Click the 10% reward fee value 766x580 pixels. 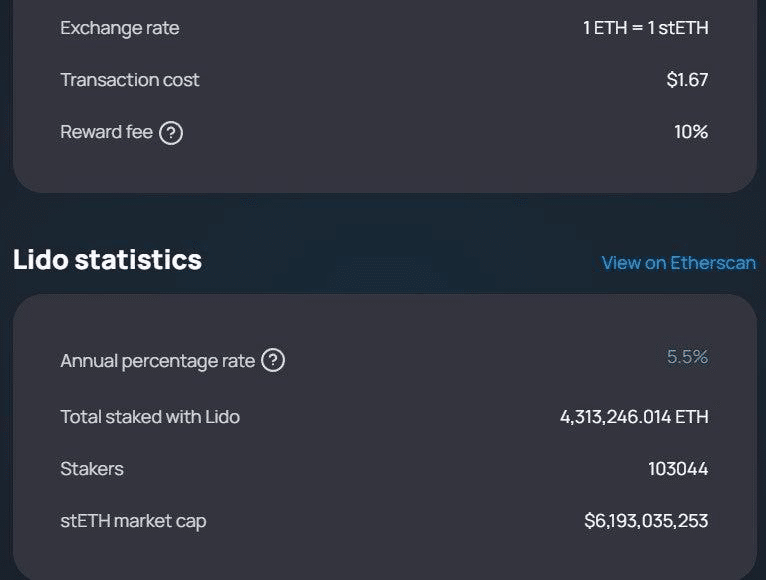tap(691, 132)
